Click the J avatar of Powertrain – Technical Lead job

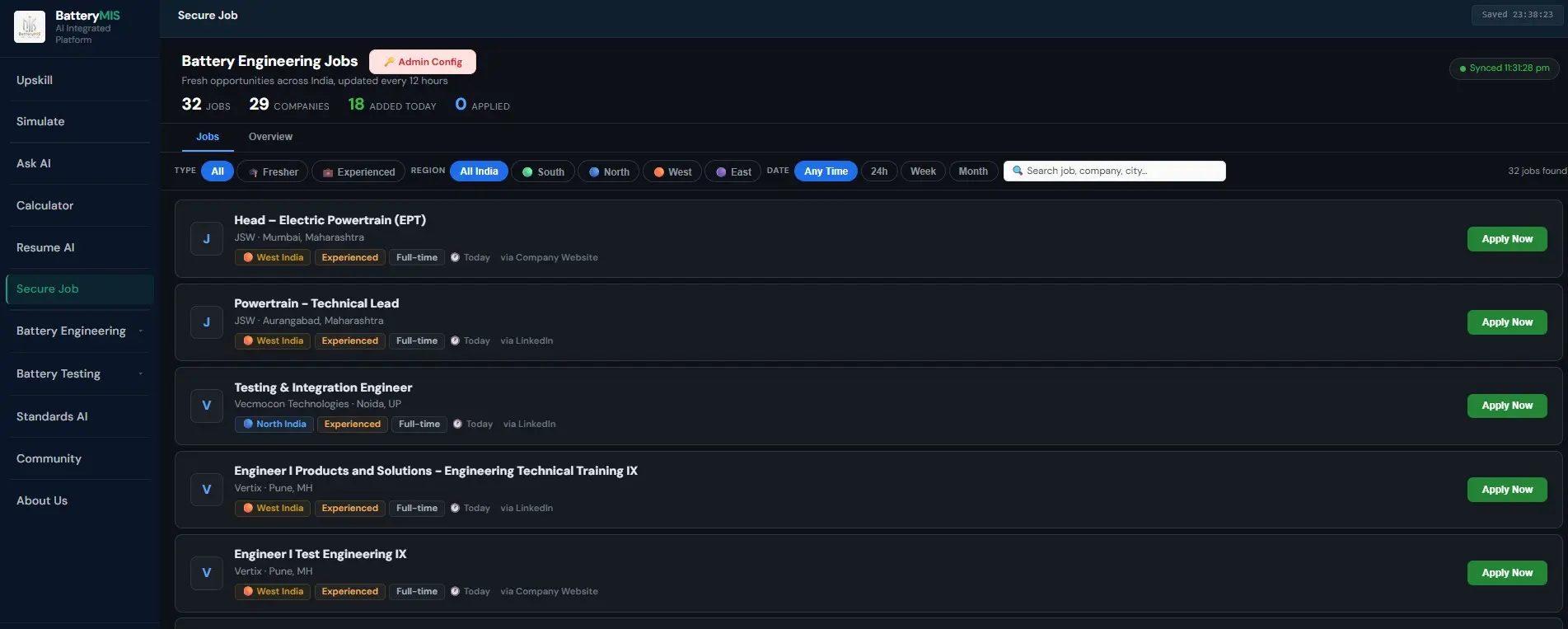click(207, 322)
